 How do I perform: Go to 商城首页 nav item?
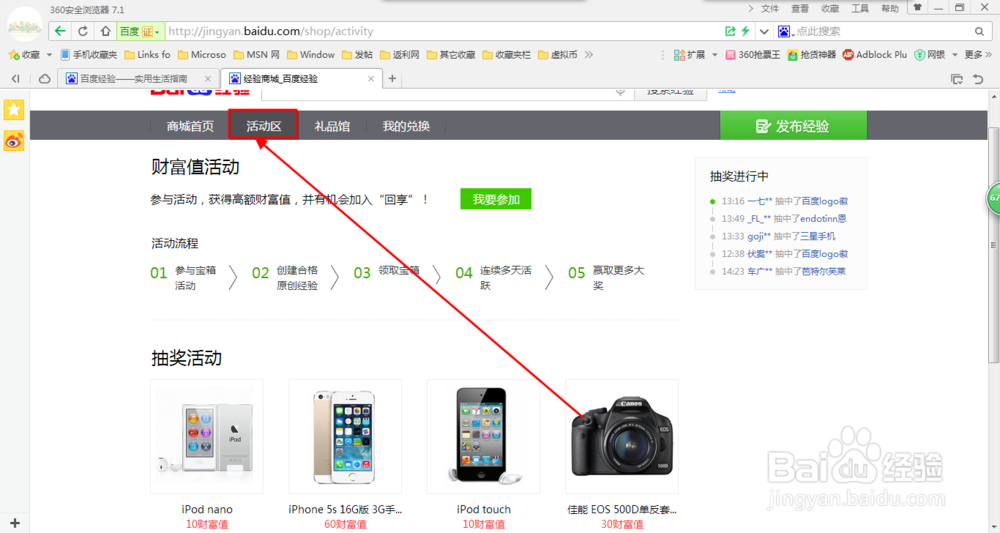(x=190, y=126)
